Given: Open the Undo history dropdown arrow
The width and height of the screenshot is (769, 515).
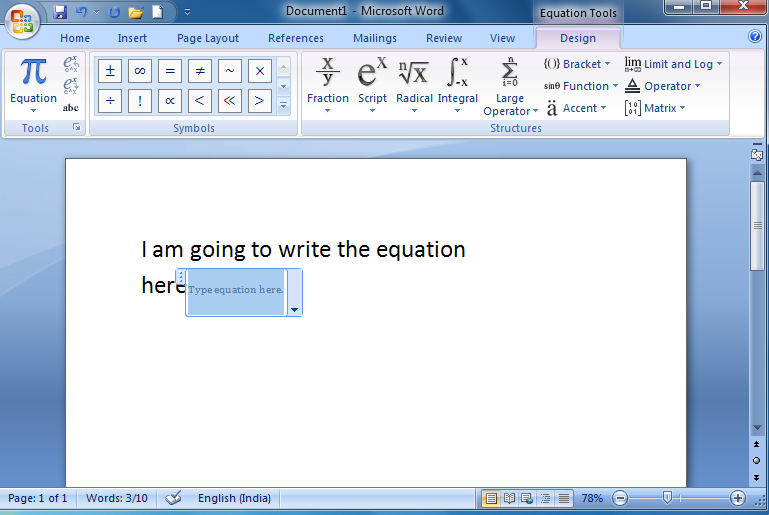Looking at the screenshot, I should click(96, 12).
